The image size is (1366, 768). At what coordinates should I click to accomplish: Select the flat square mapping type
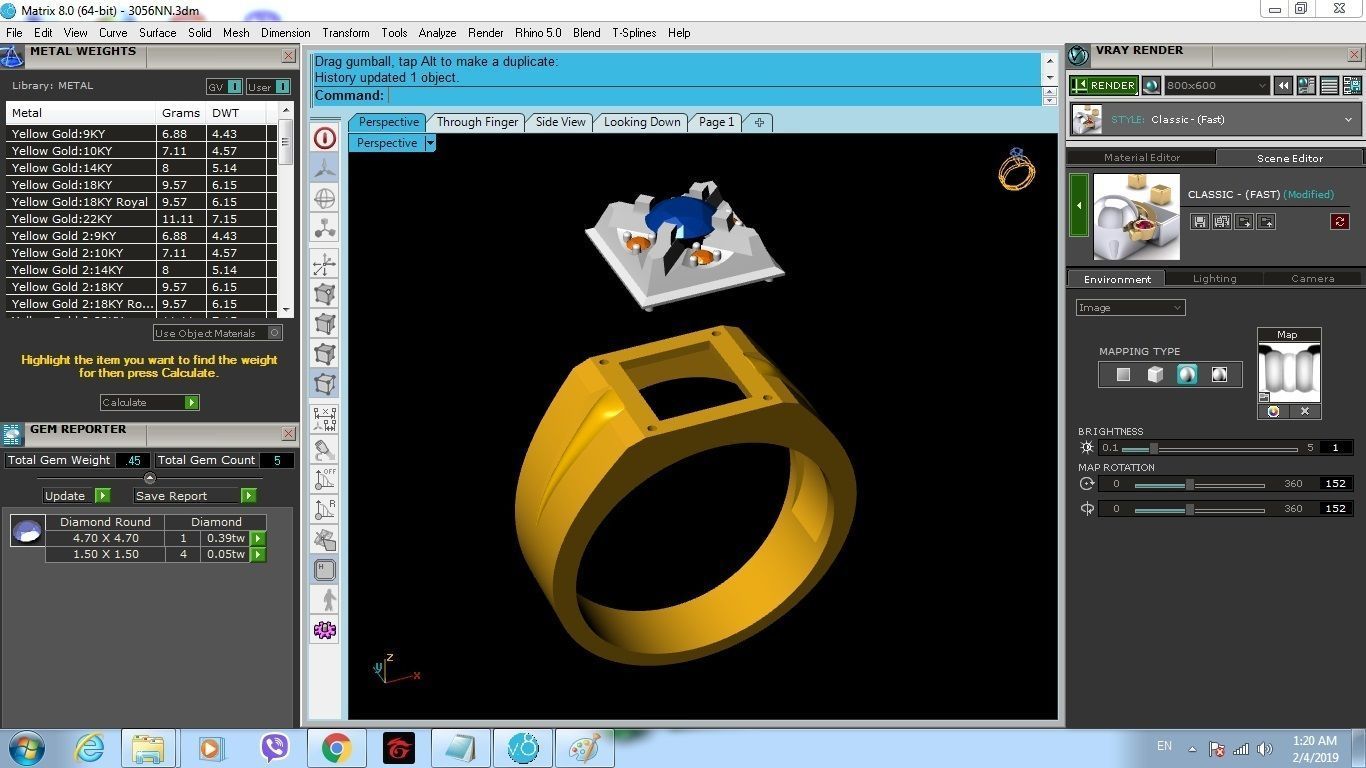click(1123, 375)
